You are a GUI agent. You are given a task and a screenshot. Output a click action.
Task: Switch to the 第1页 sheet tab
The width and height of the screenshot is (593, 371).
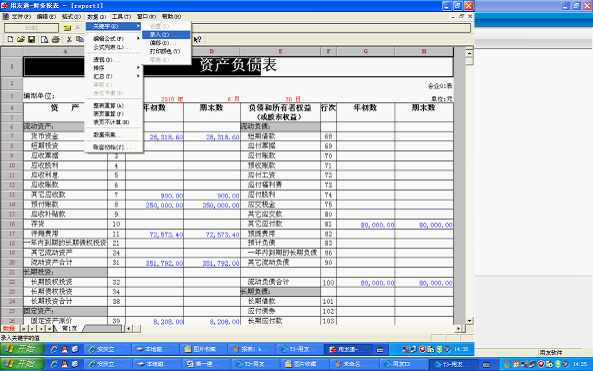tap(70, 329)
